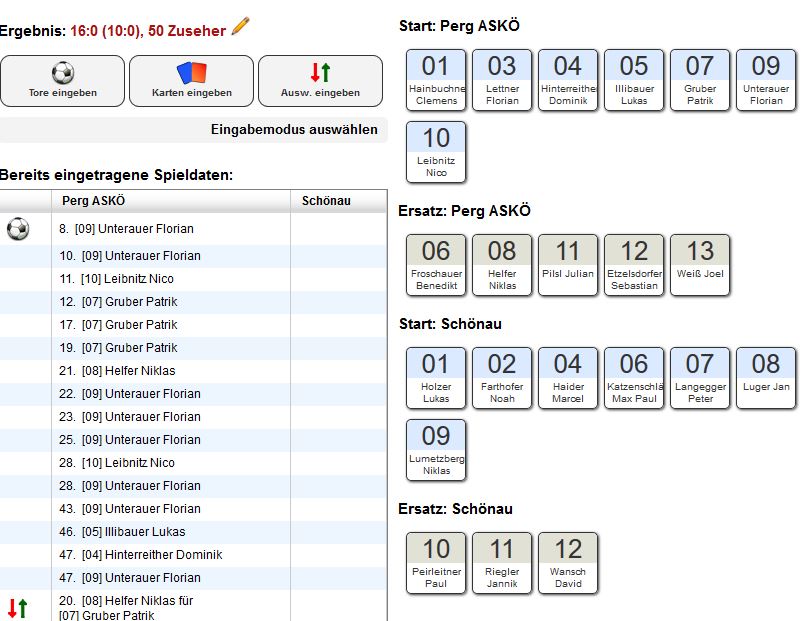
Task: Select substitute 11 Pilsl Julian
Action: pyautogui.click(x=568, y=265)
